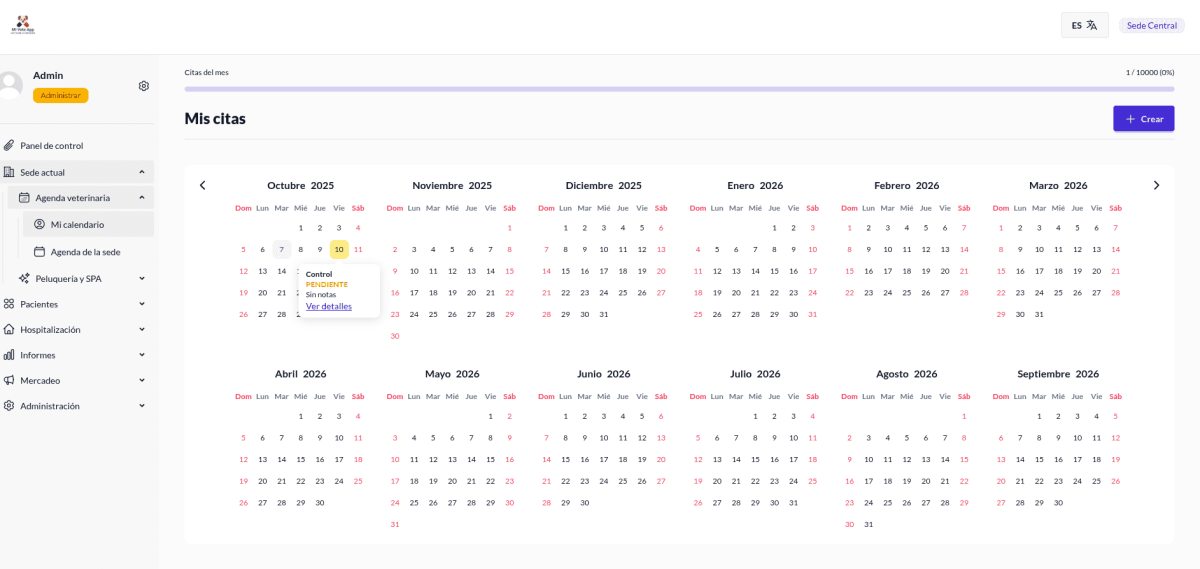
Task: Click the settings gear next to Admin
Action: pos(144,86)
